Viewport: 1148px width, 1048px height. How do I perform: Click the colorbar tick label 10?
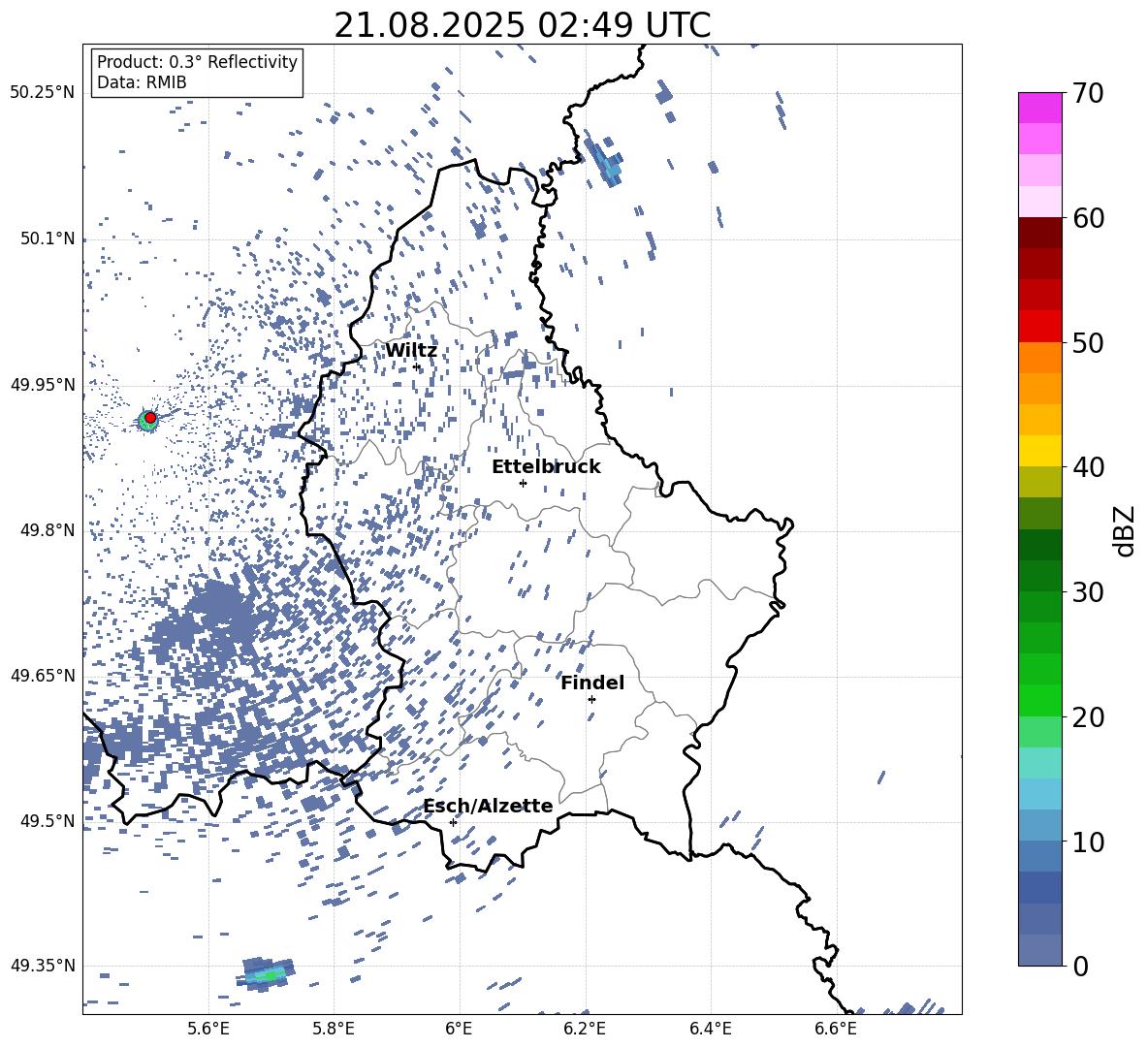(x=1088, y=842)
